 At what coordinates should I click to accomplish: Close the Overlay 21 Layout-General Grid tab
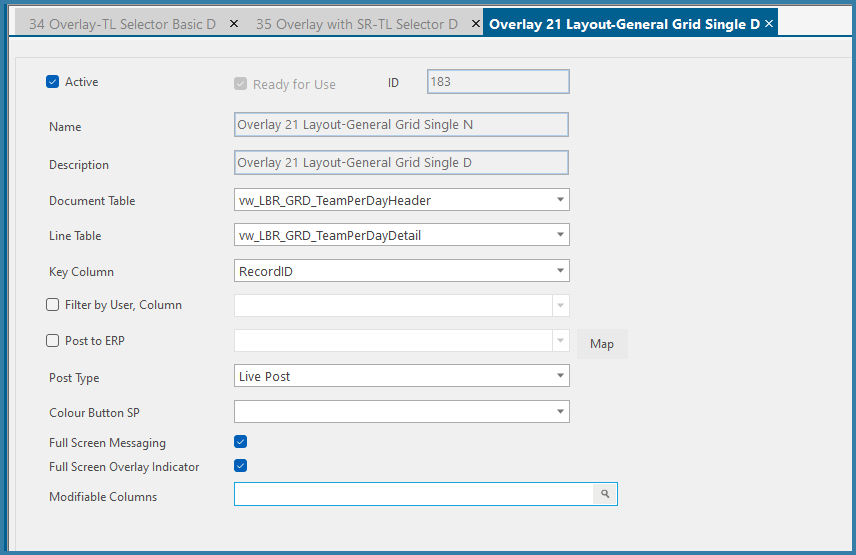pos(769,23)
